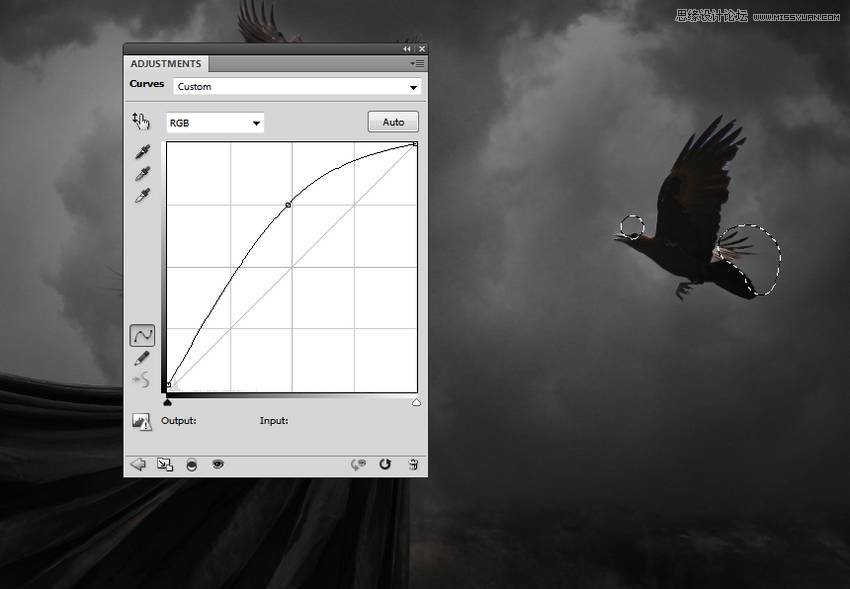Click the white point input slider

[416, 402]
